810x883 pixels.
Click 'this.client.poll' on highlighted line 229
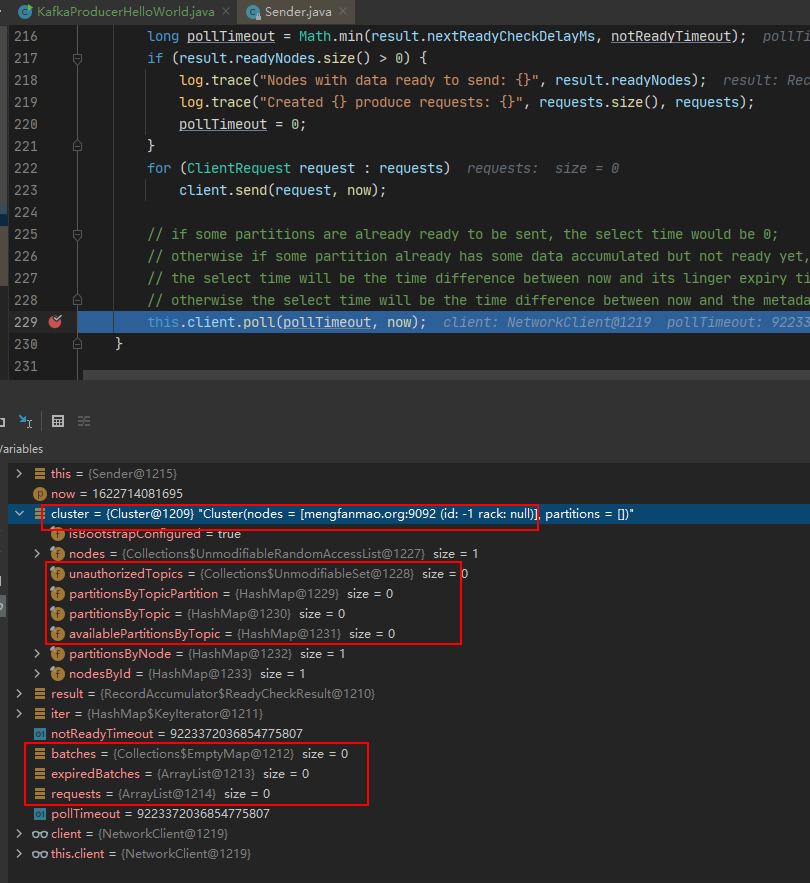[x=211, y=322]
